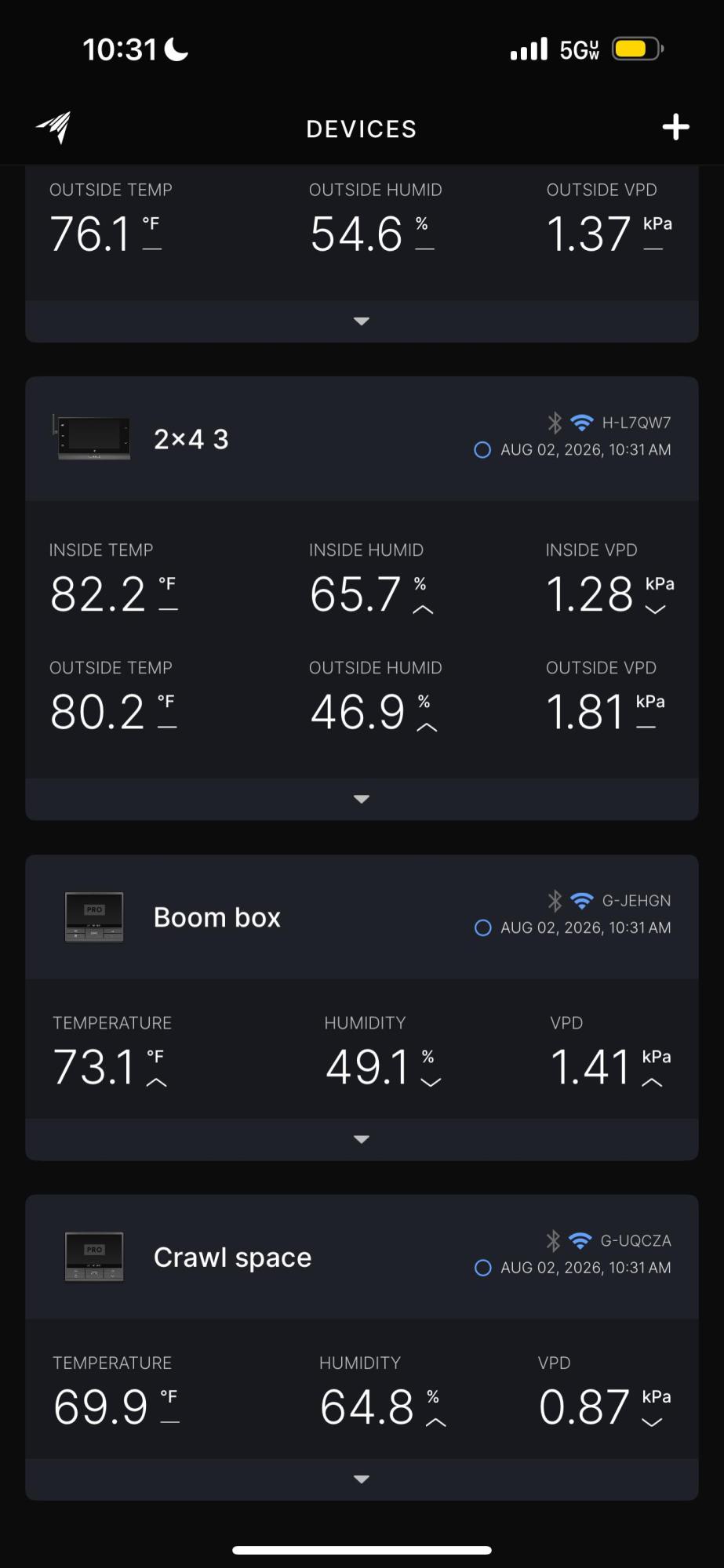Expand the Crawl space device card
Viewport: 724px width, 1568px height.
click(x=362, y=1479)
